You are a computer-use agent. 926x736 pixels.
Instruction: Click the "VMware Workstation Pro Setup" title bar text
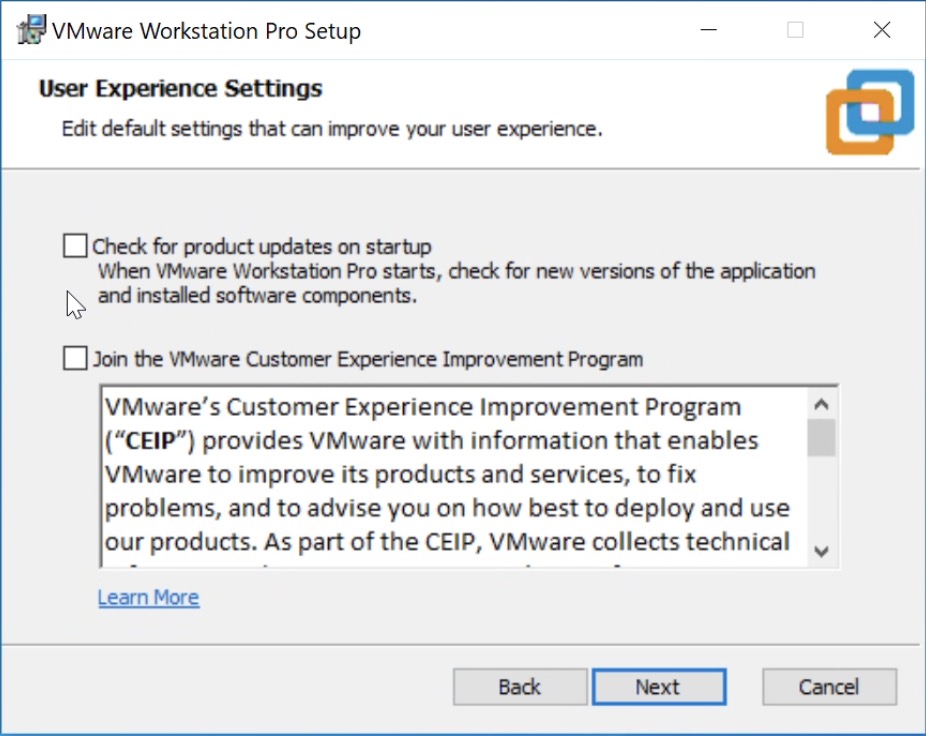206,31
